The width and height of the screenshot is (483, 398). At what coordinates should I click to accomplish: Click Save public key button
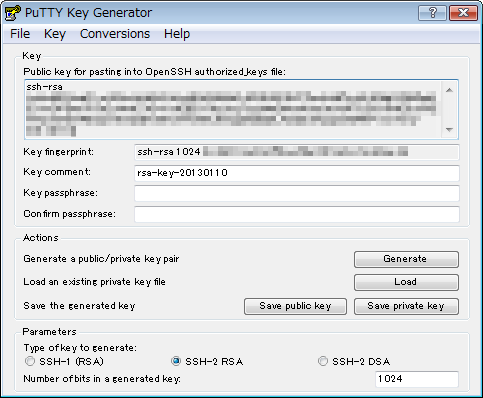(x=295, y=306)
